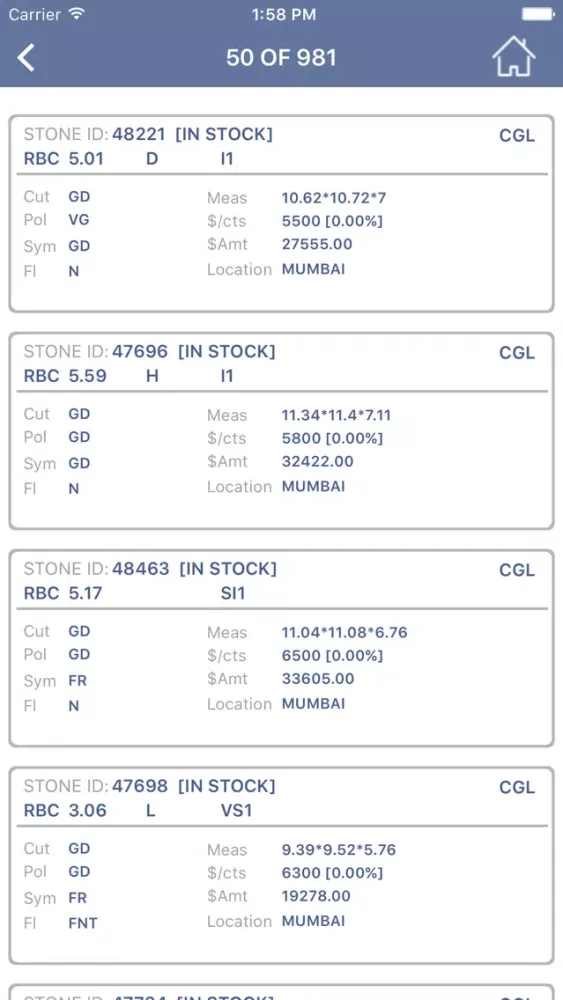
Task: Tap the battery indicator icon
Action: [538, 14]
